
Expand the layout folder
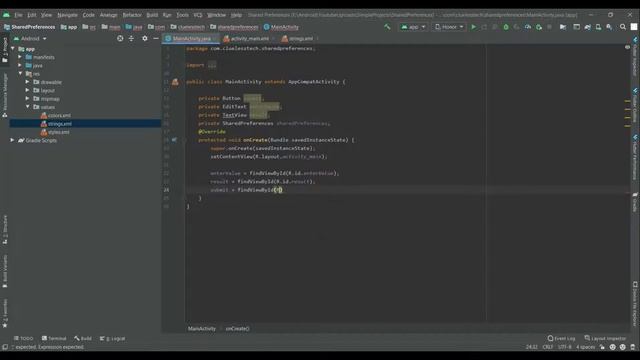pos(27,90)
